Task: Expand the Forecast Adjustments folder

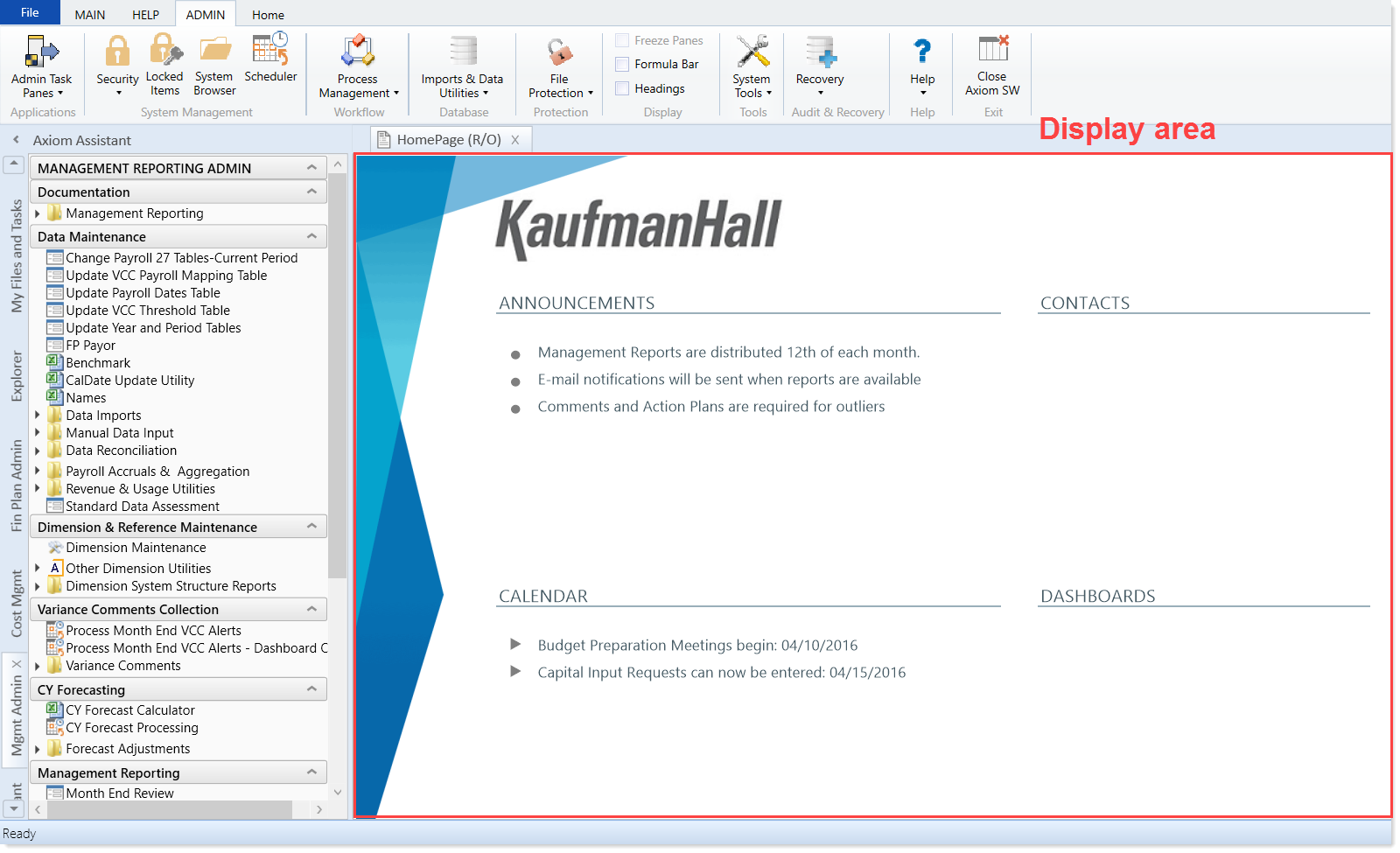Action: point(38,749)
